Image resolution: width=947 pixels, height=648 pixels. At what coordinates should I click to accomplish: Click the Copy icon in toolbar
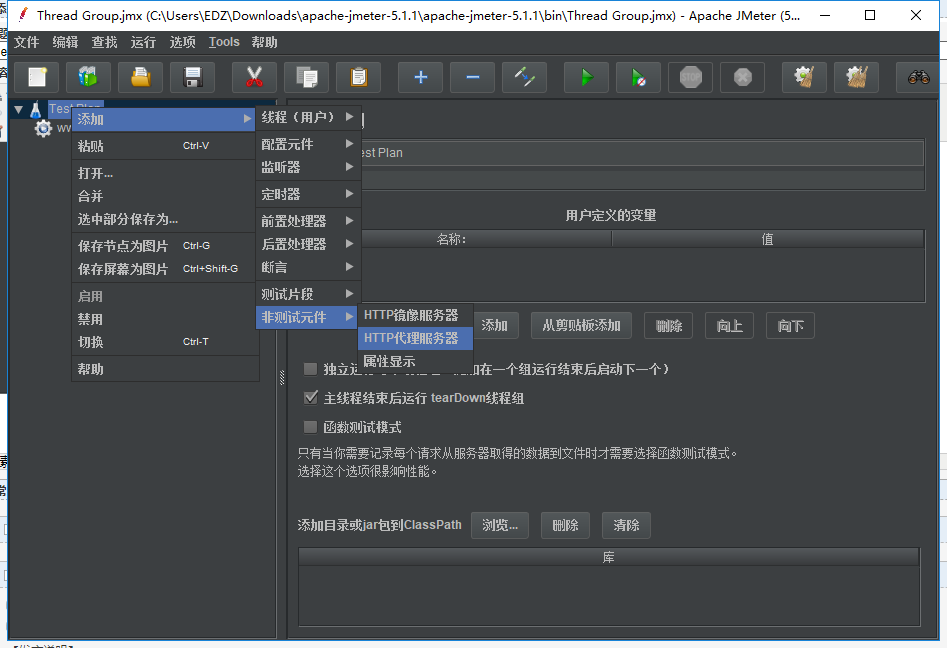click(x=307, y=77)
